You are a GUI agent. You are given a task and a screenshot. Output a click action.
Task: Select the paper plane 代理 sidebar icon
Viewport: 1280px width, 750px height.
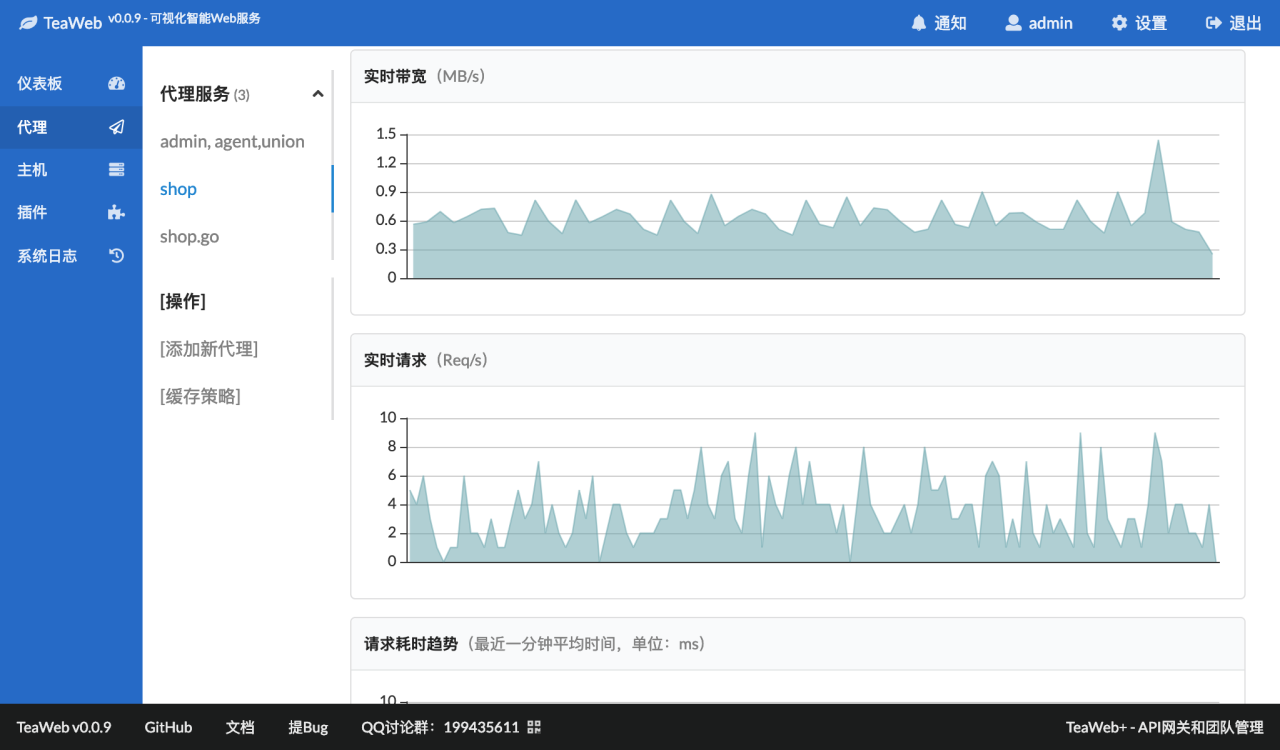(117, 127)
